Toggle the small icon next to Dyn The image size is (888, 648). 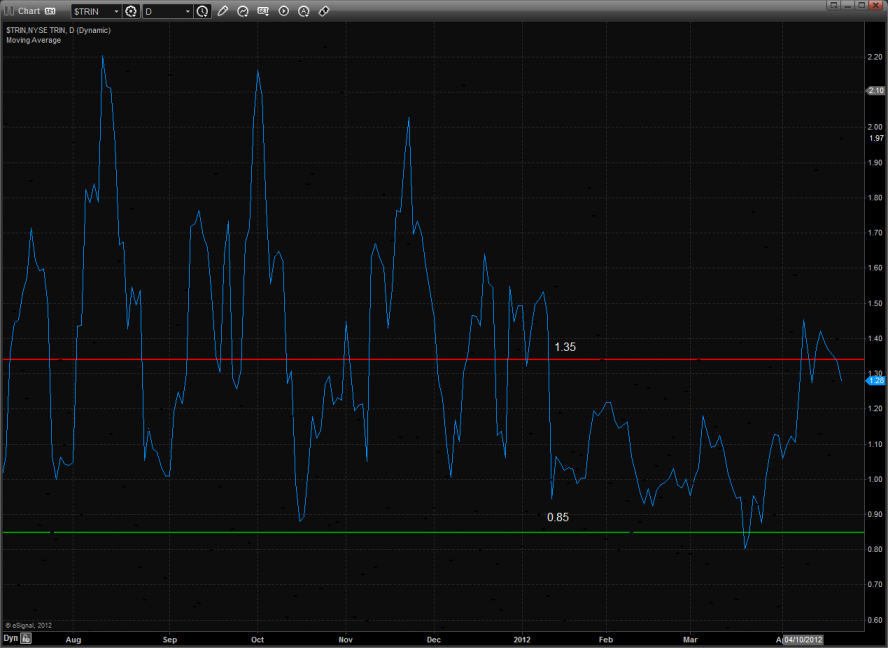point(27,637)
